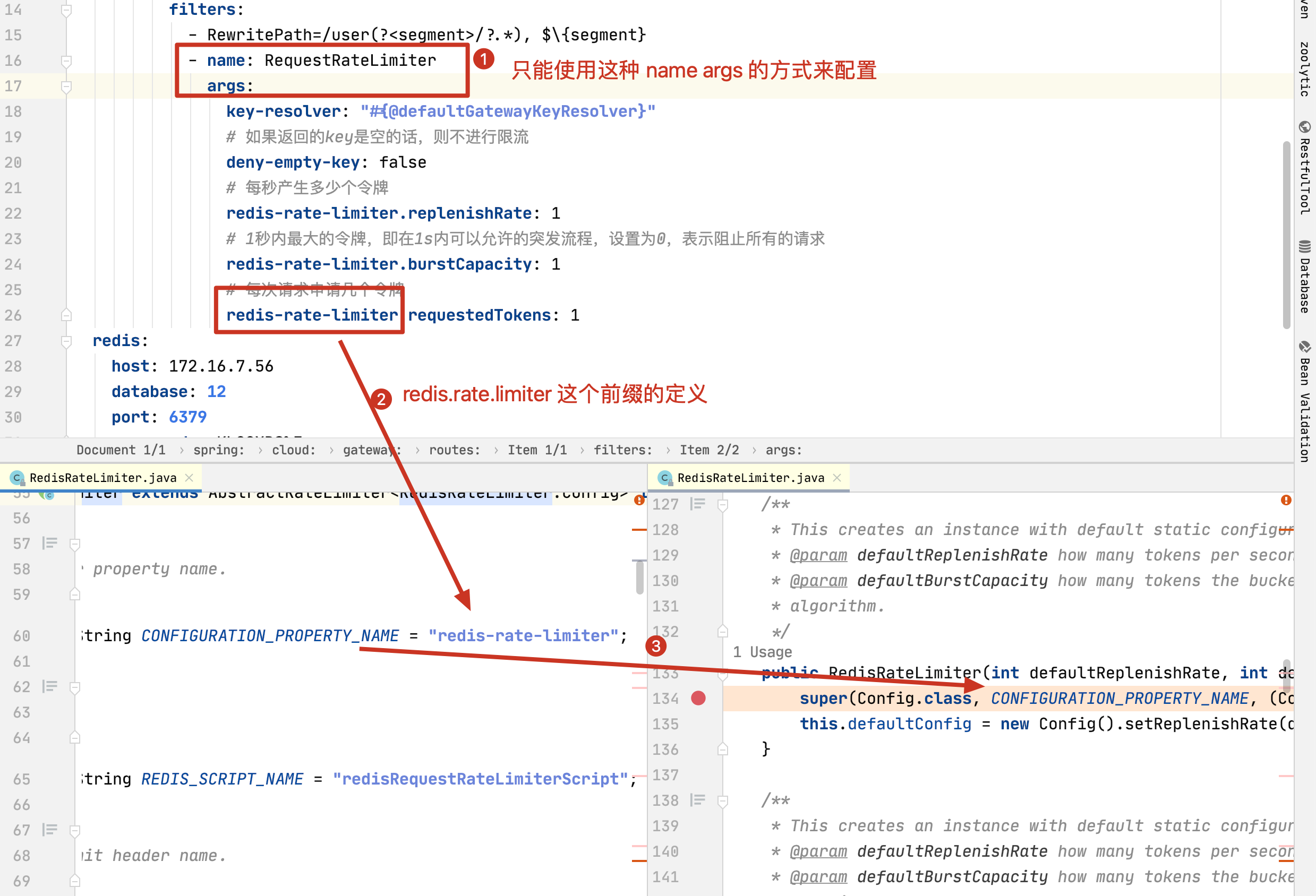Click the '1 Usage' inlay hint
Screen dimensions: 1316x896
(762, 652)
